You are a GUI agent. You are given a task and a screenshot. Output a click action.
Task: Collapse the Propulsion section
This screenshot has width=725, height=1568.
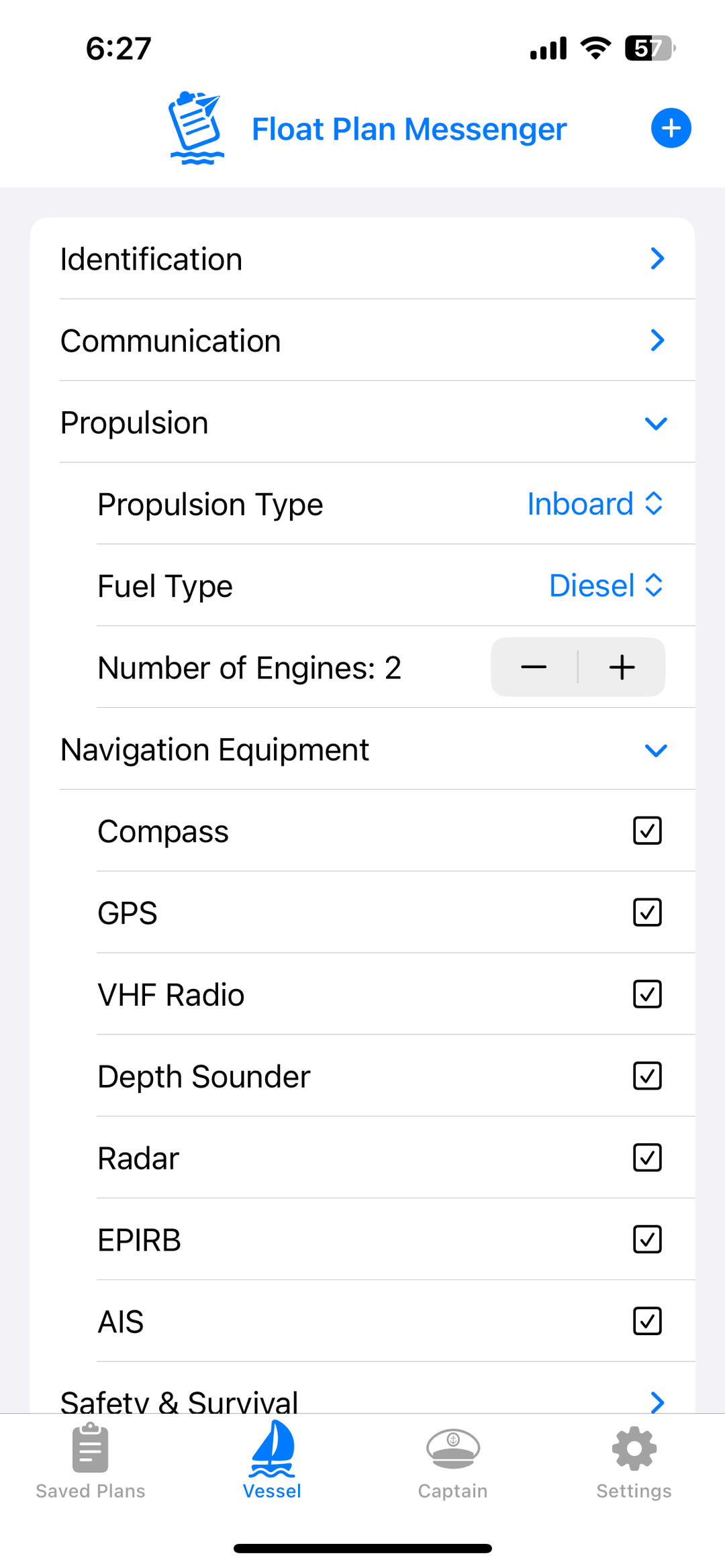click(x=655, y=423)
